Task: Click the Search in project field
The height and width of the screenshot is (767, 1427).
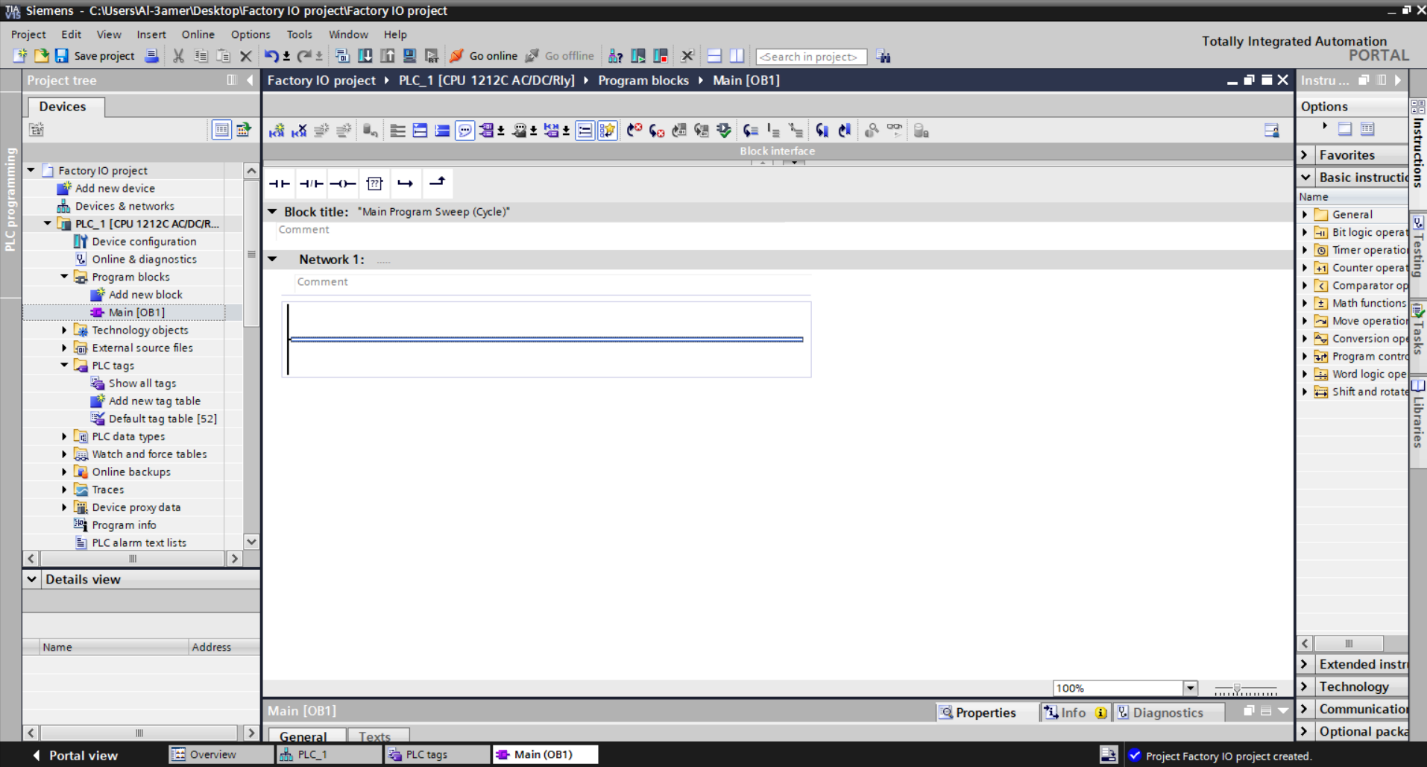Action: point(811,57)
